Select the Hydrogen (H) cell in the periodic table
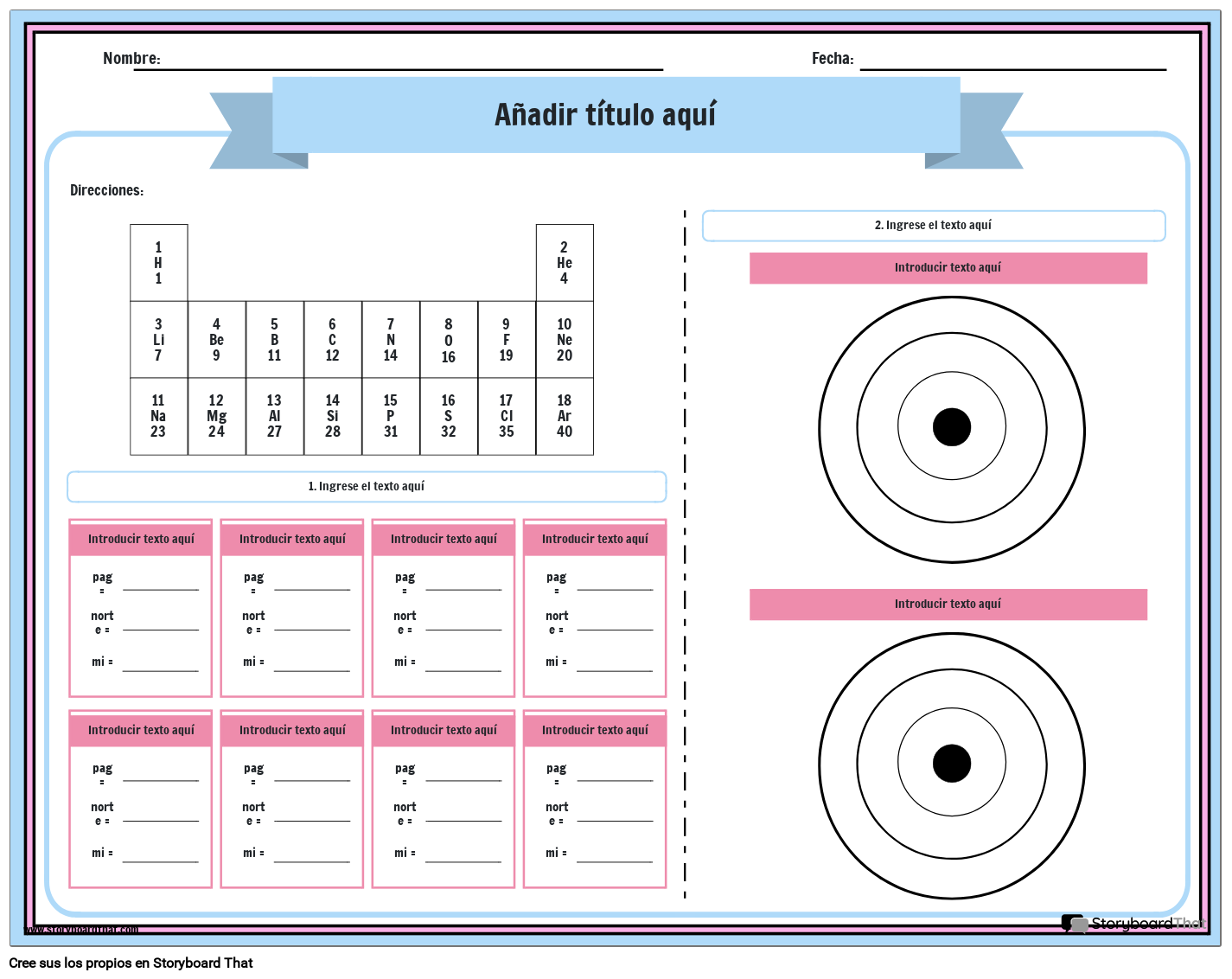The height and width of the screenshot is (979, 1232). tap(158, 263)
